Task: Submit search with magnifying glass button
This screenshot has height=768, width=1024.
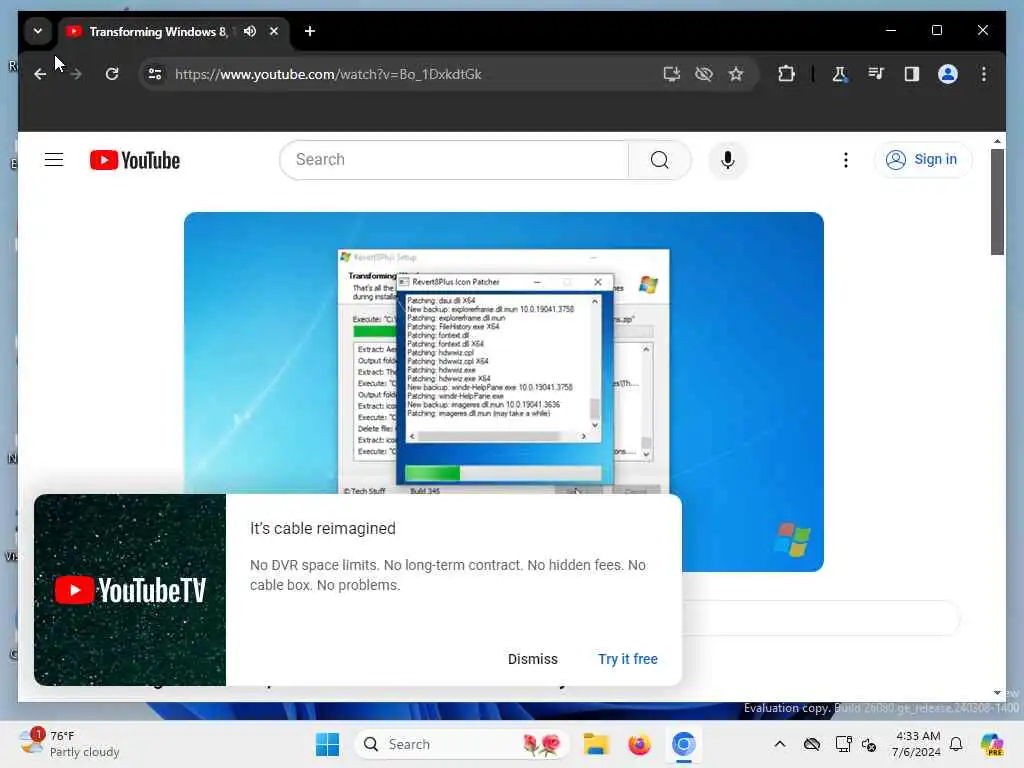Action: coord(660,160)
